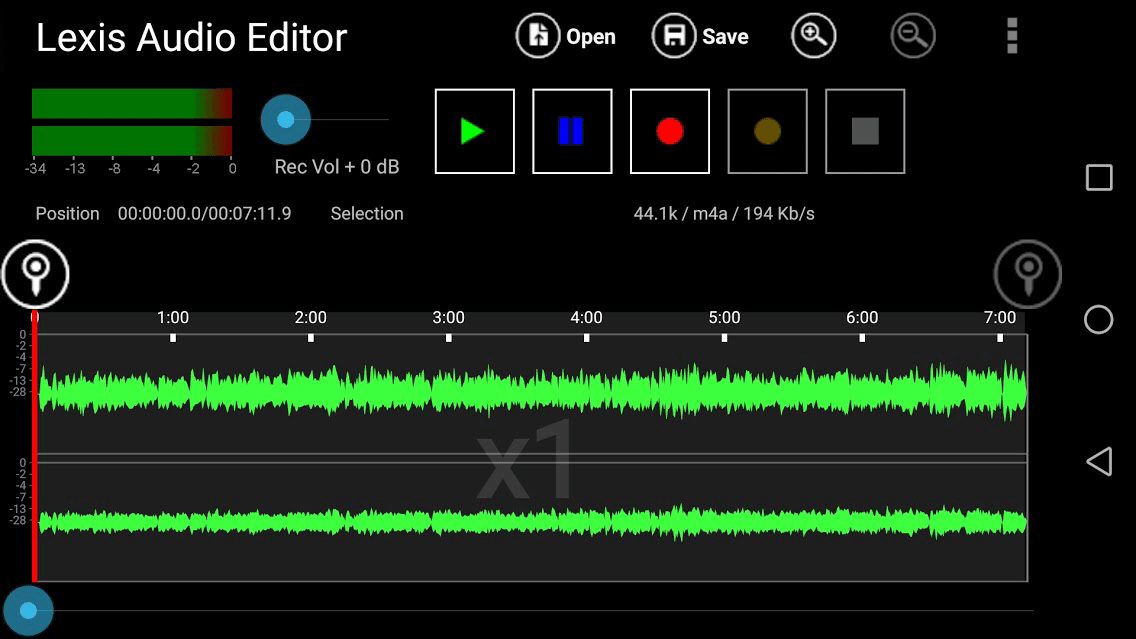Viewport: 1136px width, 639px height.
Task: Click the position time 00:00:00.0/00:07:11.9
Action: pos(204,214)
